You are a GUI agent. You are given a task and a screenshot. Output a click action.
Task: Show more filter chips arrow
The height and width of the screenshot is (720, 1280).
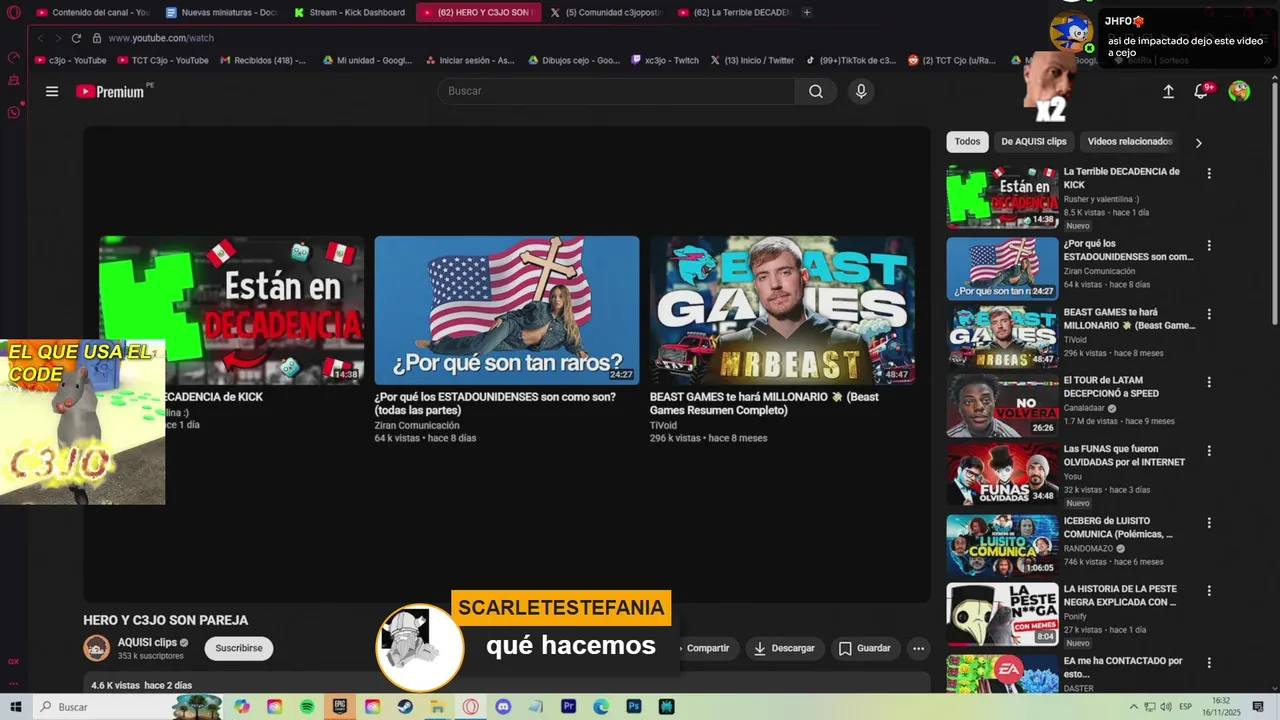point(1199,142)
